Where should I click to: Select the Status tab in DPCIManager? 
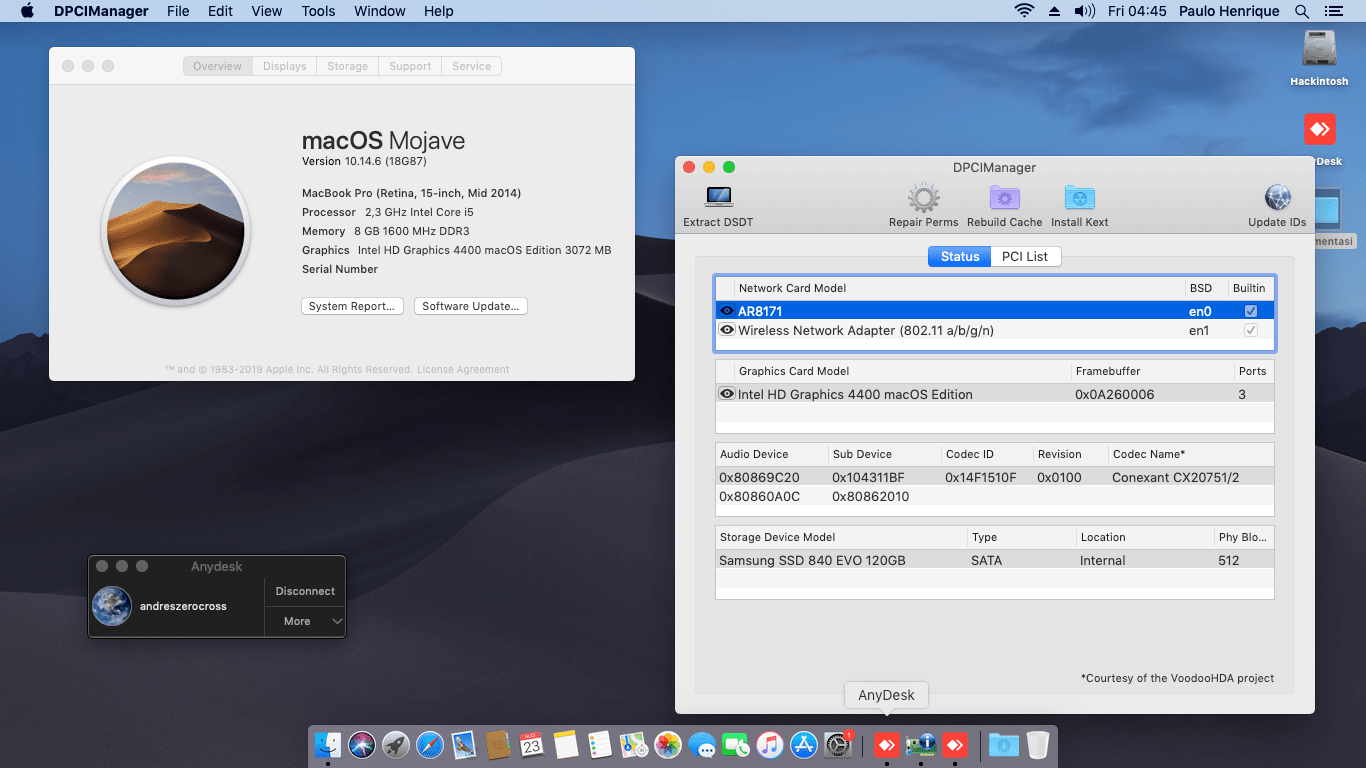point(960,257)
